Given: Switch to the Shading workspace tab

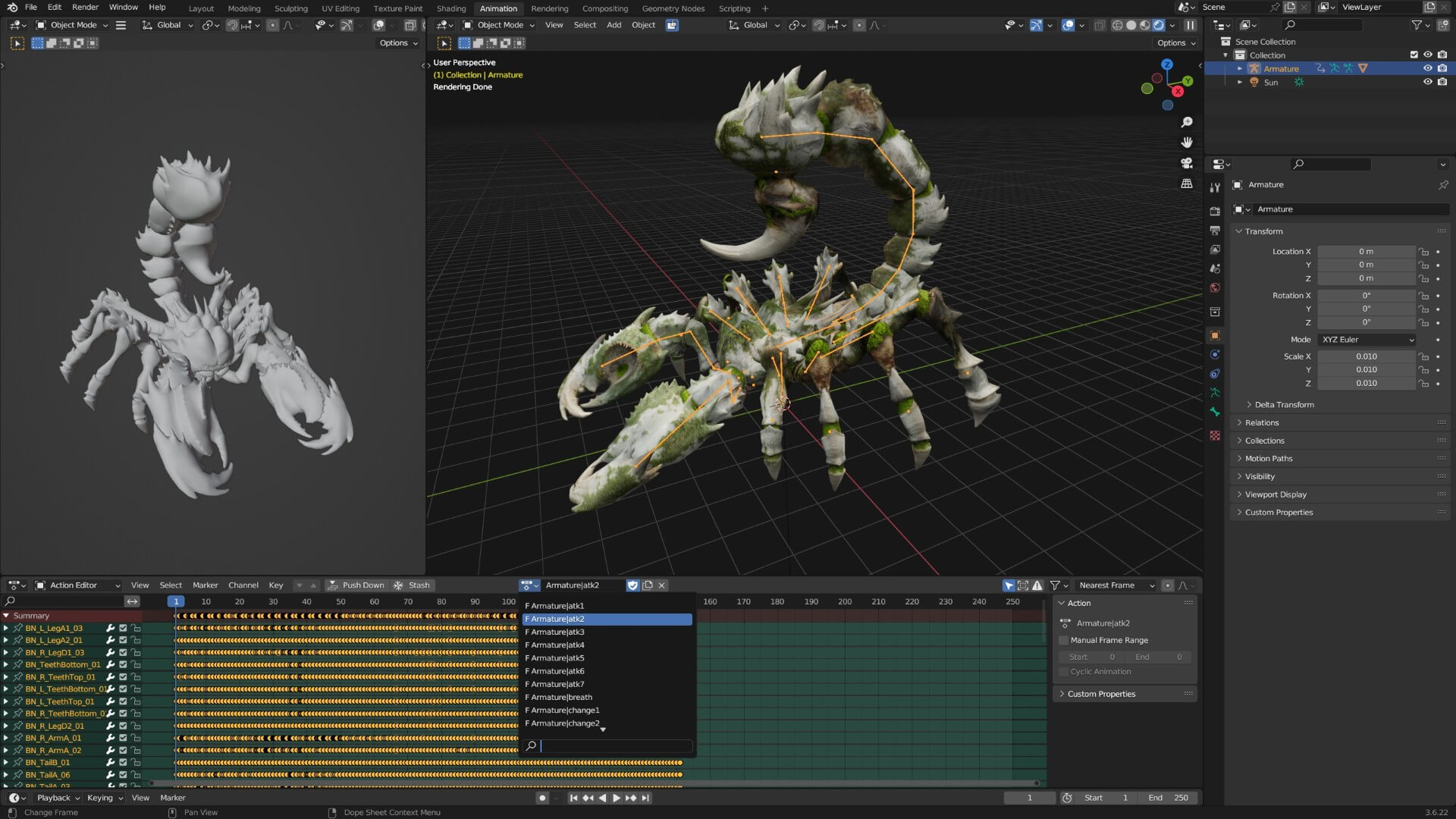Looking at the screenshot, I should click(451, 8).
